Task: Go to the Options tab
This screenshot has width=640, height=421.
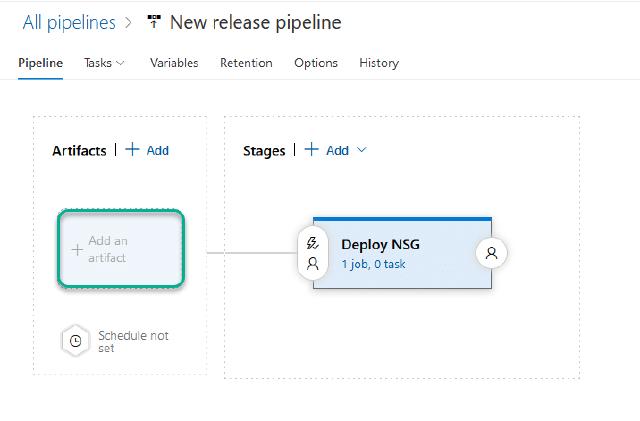Action: (x=316, y=63)
